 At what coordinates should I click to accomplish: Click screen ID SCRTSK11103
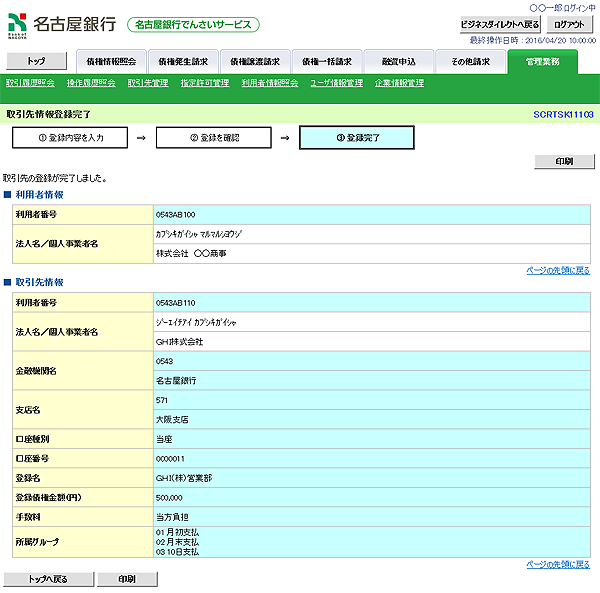[x=563, y=114]
